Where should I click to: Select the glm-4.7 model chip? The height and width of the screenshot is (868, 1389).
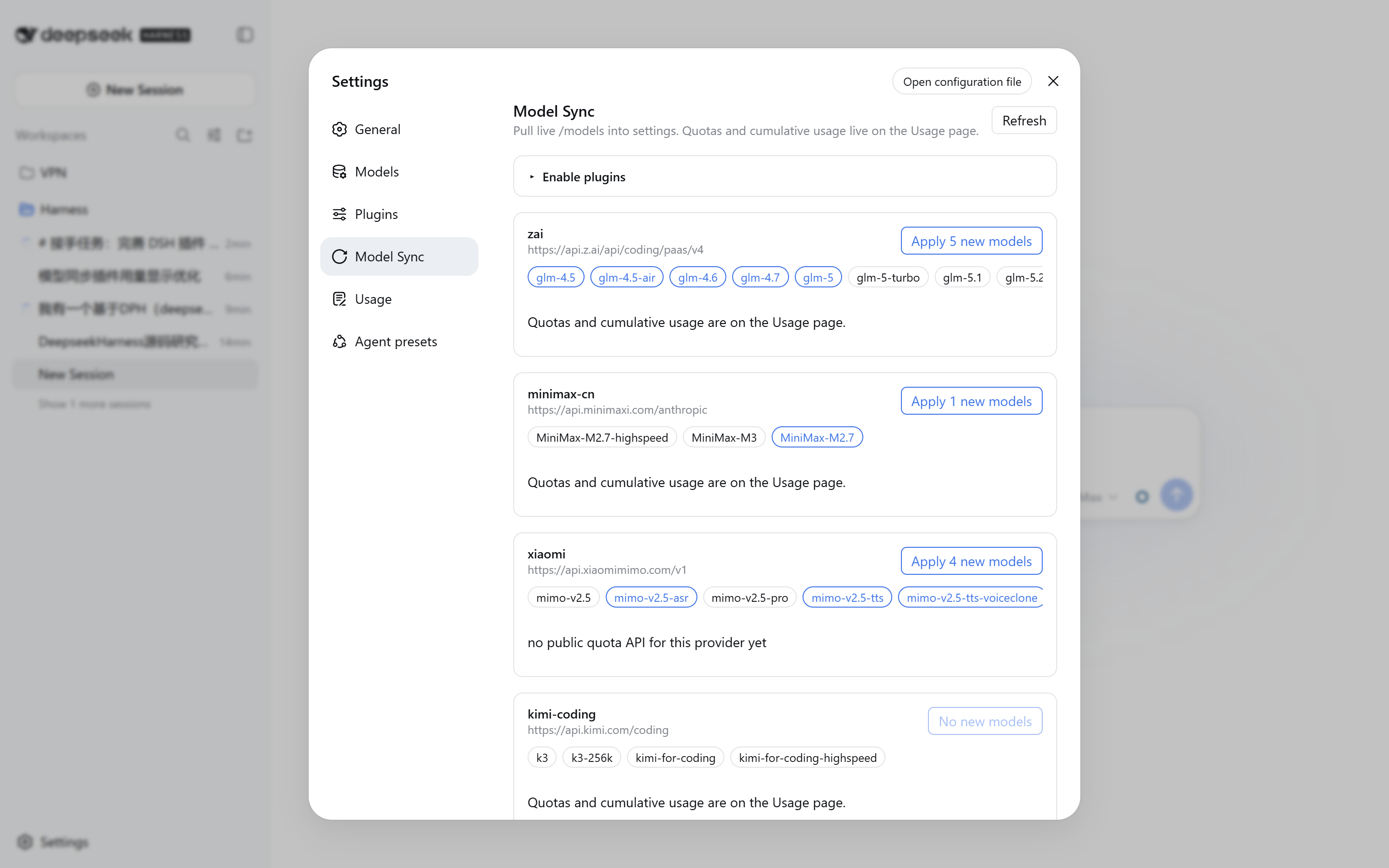click(761, 277)
